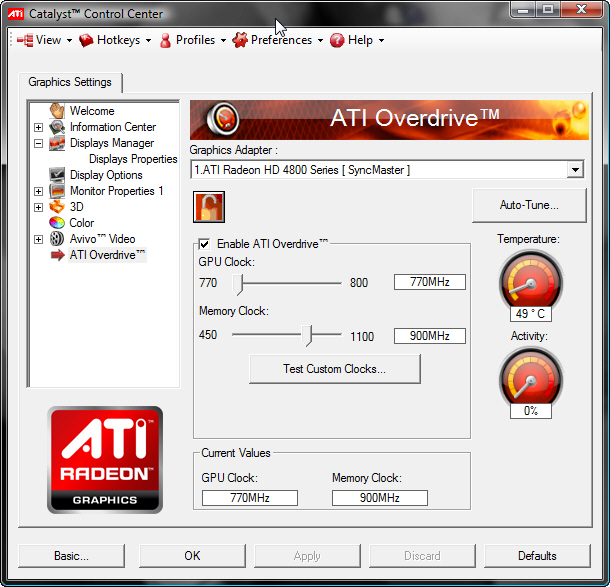Click the Current Values Memory Clock field
Image resolution: width=610 pixels, height=587 pixels.
[x=380, y=498]
